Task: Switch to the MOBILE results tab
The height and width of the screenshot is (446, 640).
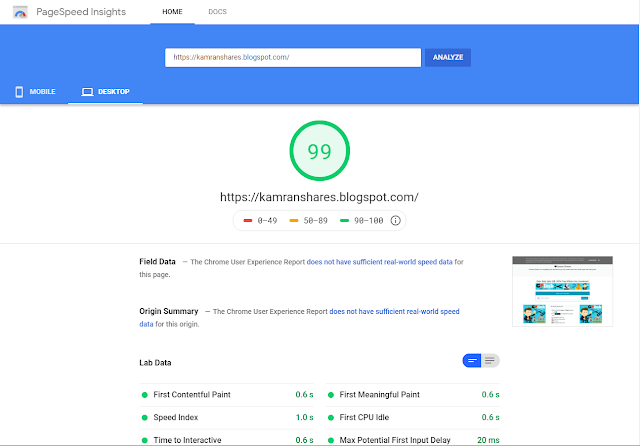Action: 35,92
